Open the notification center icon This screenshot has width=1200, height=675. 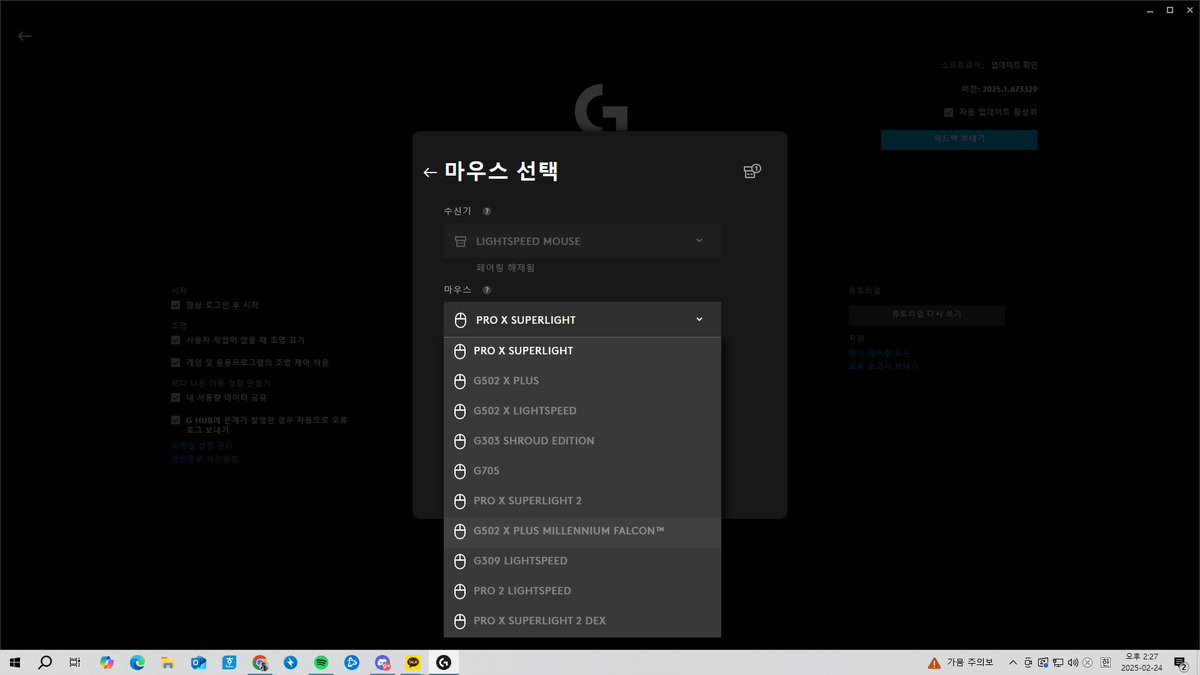coord(1181,662)
